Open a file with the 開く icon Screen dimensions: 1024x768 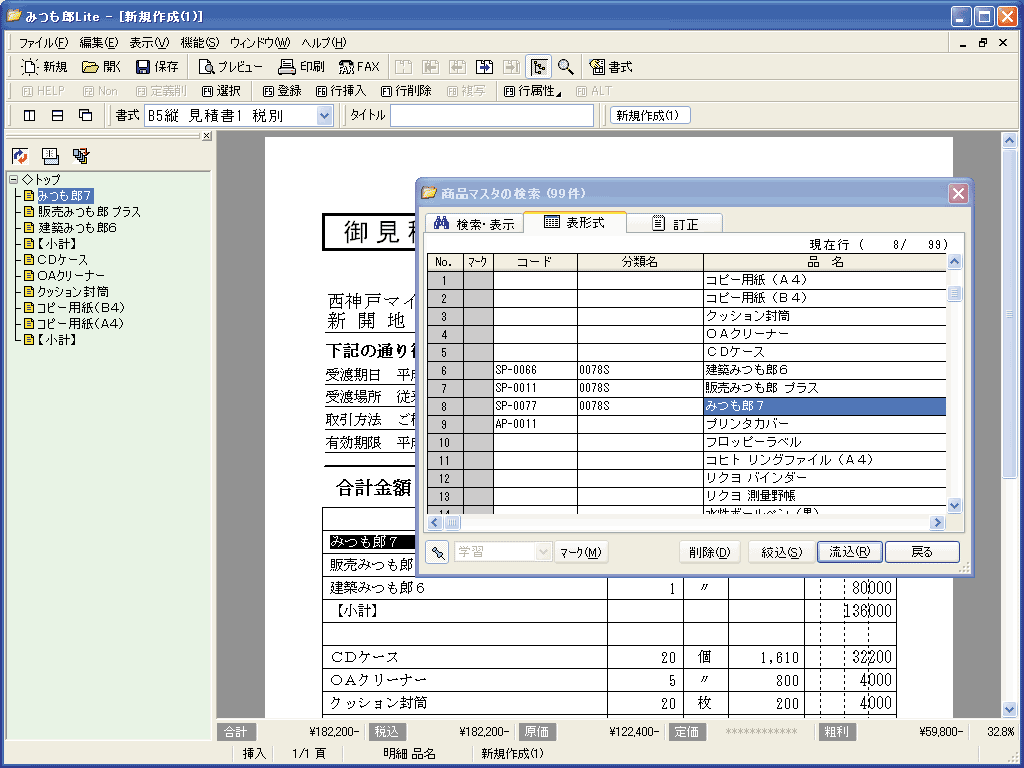tap(101, 67)
